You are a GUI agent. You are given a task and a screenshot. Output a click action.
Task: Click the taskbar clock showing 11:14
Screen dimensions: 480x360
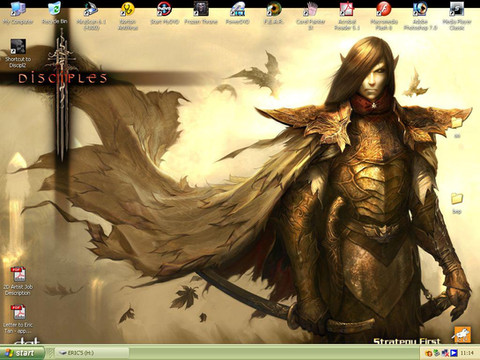(467, 353)
